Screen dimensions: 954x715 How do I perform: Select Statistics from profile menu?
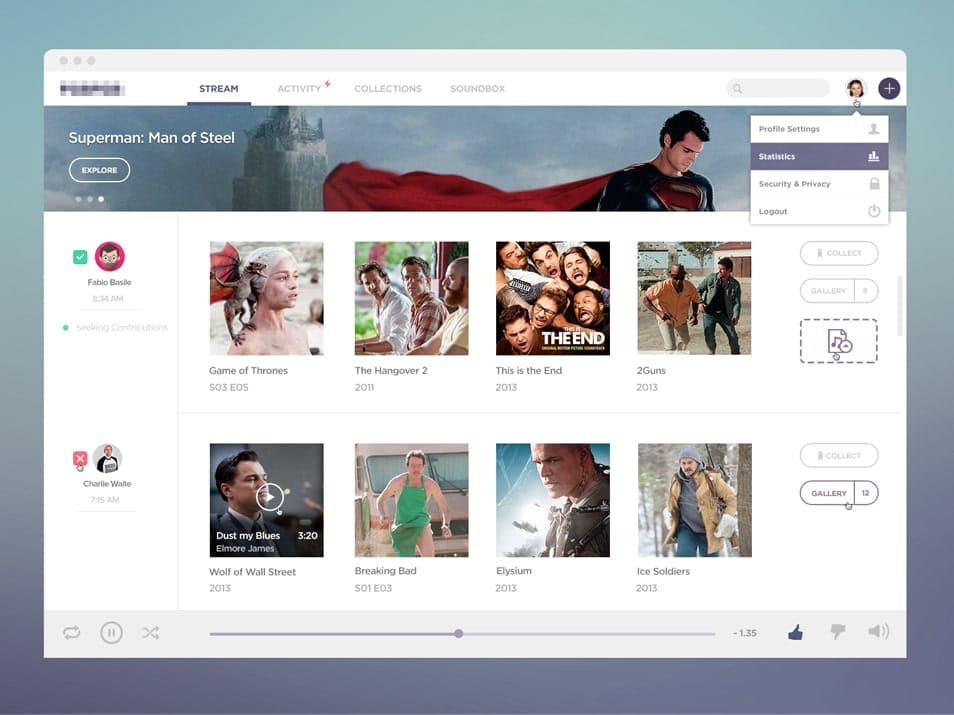coord(818,157)
